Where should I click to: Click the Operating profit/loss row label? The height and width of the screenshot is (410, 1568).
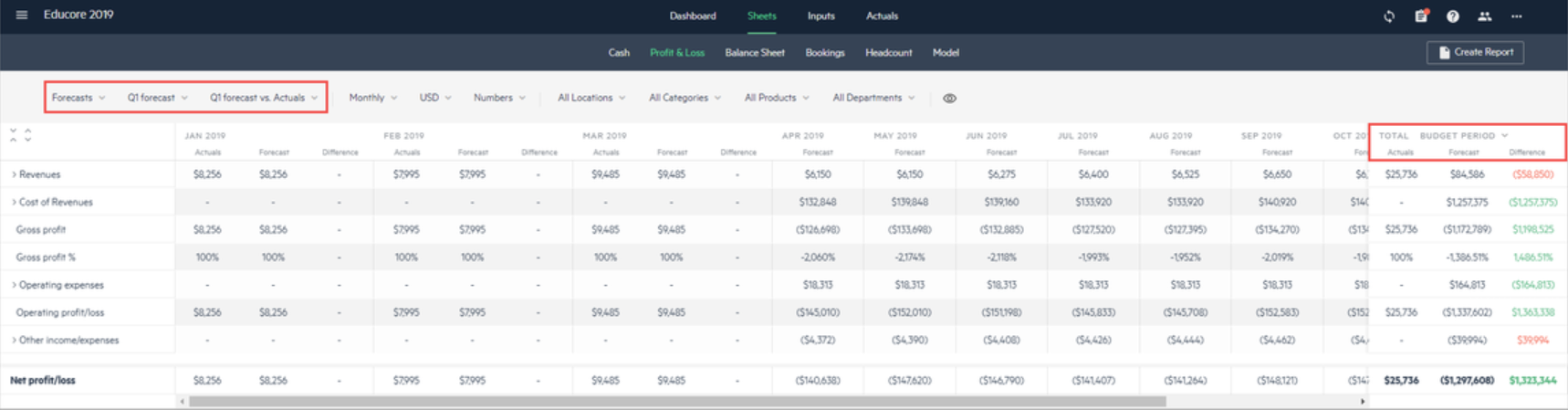click(60, 312)
